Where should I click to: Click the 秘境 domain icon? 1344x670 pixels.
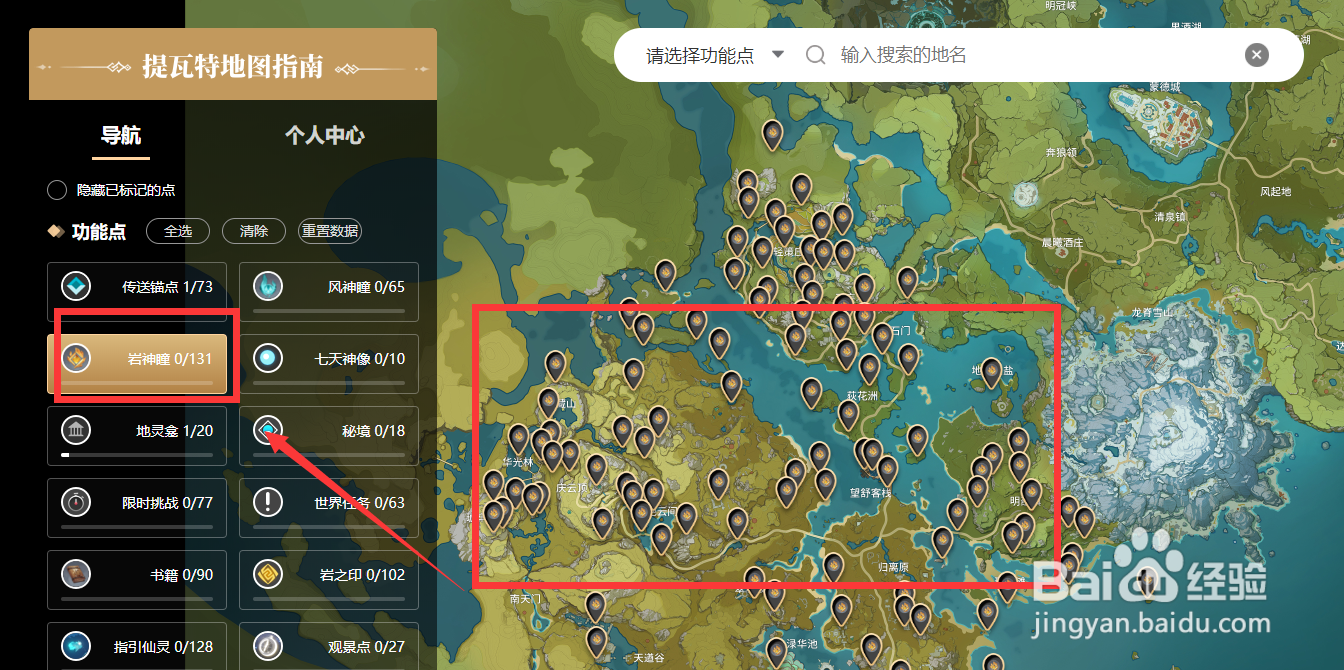[268, 430]
